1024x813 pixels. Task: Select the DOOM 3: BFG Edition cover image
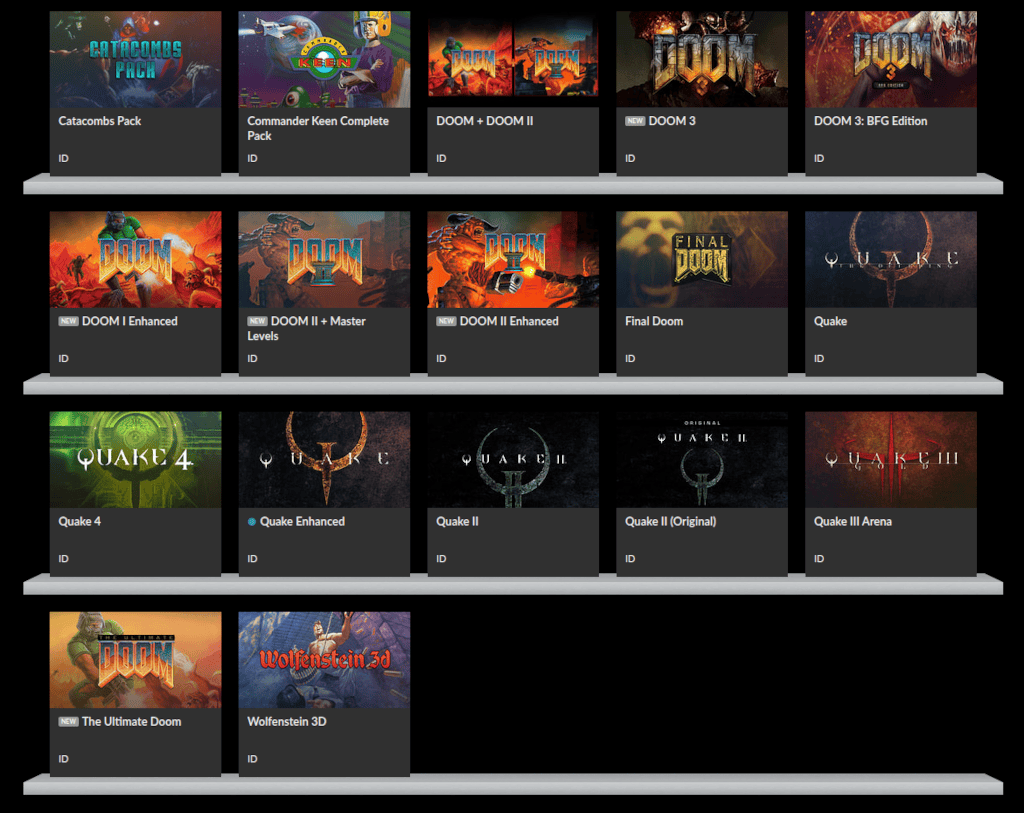pos(891,59)
